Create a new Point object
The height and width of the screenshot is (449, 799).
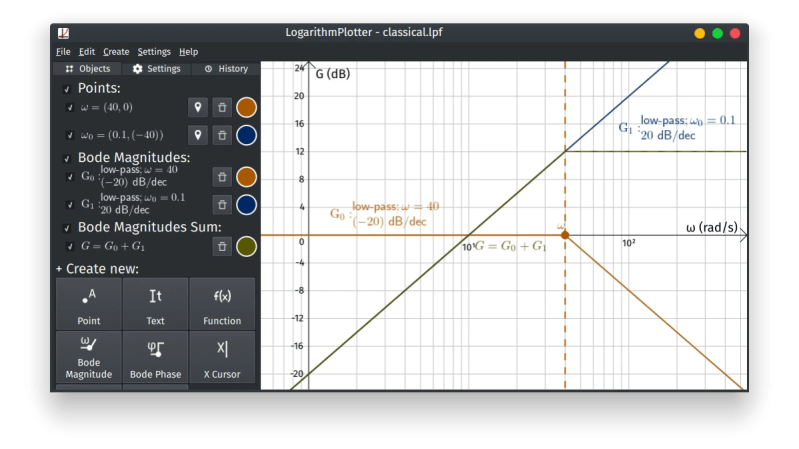[x=89, y=304]
